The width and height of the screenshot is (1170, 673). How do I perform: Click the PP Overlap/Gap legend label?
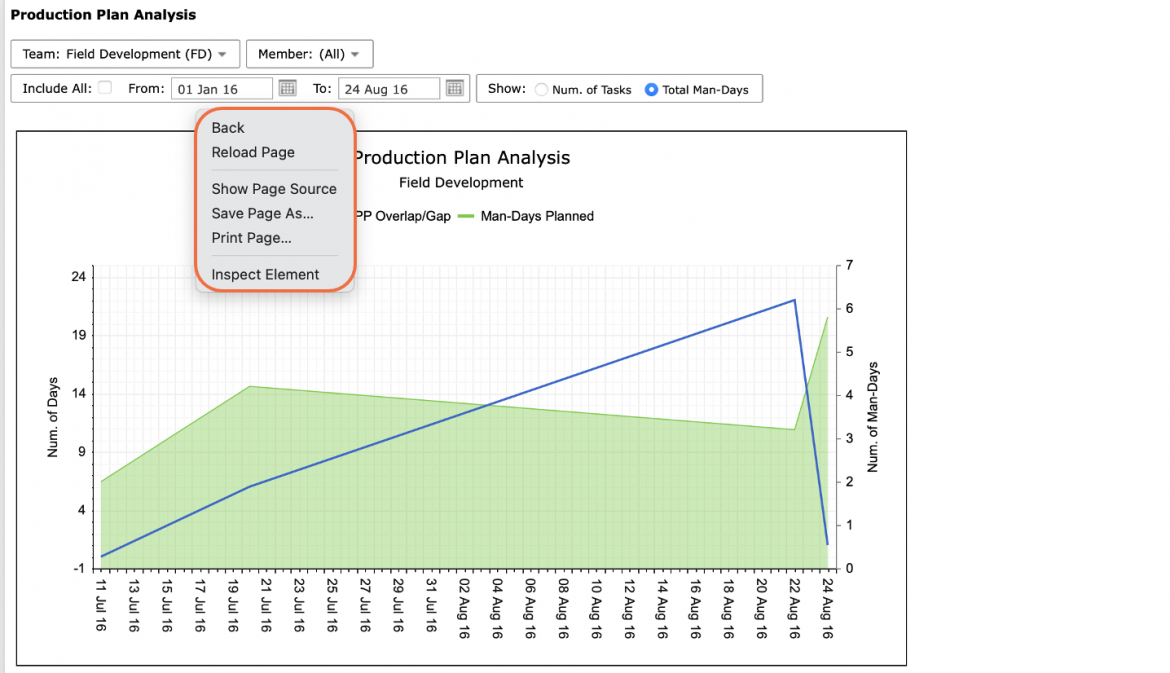pyautogui.click(x=403, y=216)
